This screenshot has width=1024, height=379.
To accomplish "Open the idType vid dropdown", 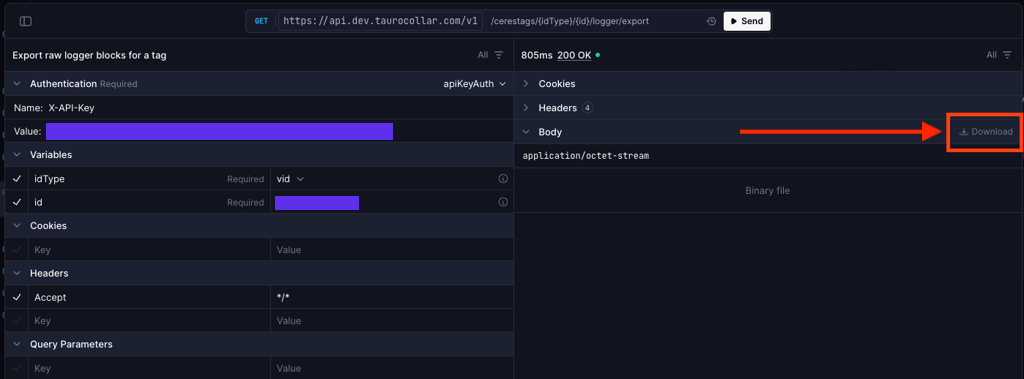I will tap(291, 178).
